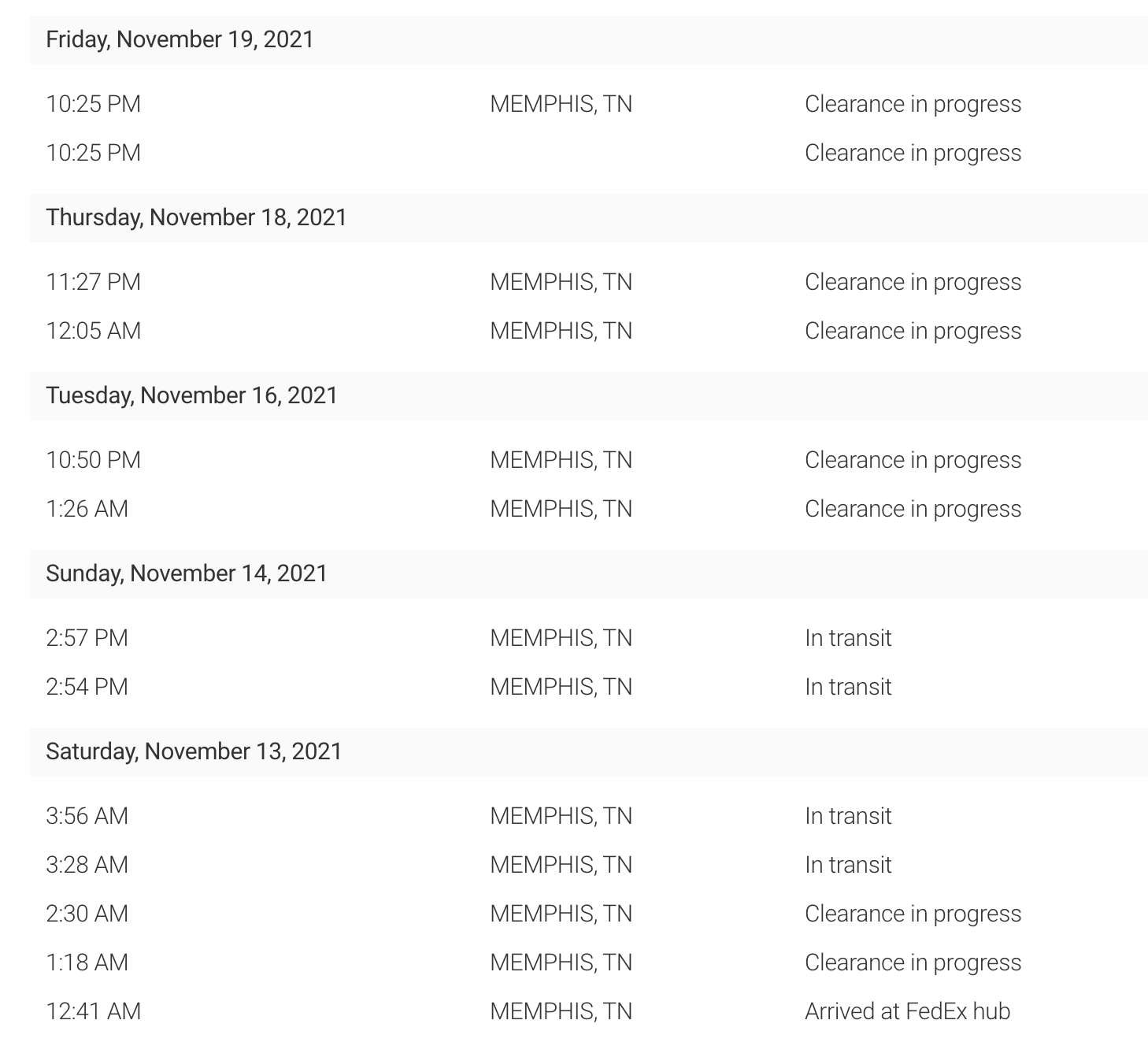Select the 1:18 AM scan time
Viewport: 1148px width, 1046px height.
[x=87, y=963]
